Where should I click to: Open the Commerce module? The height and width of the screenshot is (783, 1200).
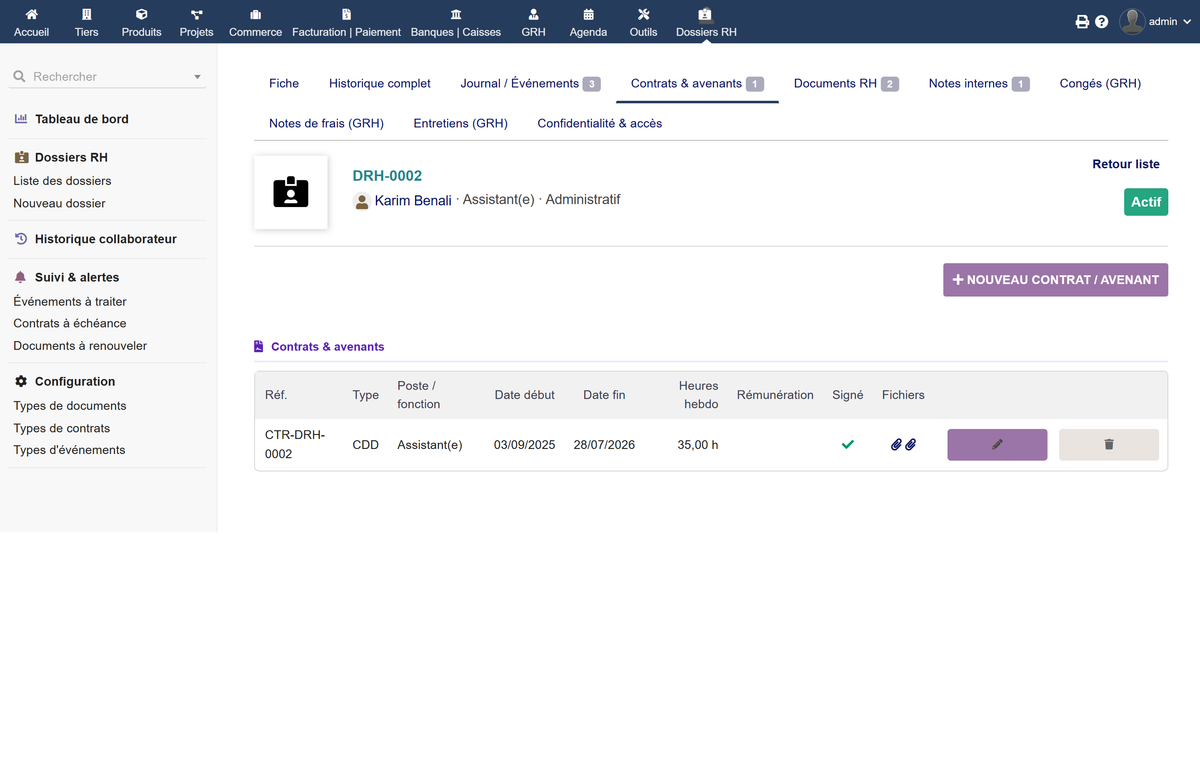pos(255,22)
